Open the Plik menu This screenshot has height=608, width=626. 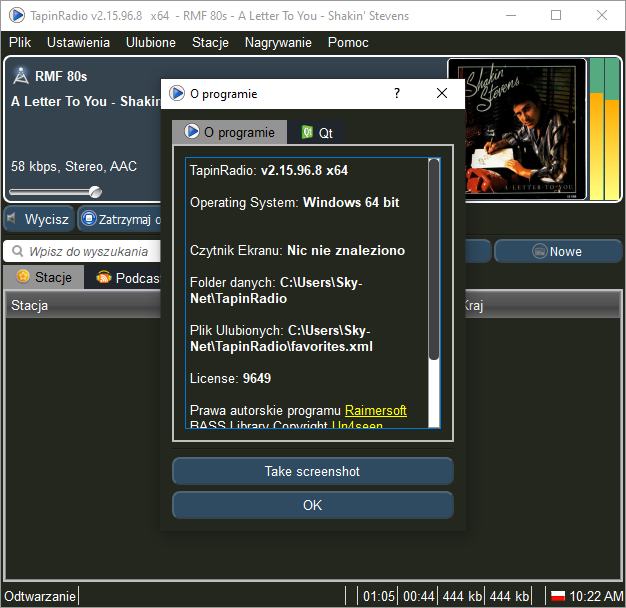point(20,42)
